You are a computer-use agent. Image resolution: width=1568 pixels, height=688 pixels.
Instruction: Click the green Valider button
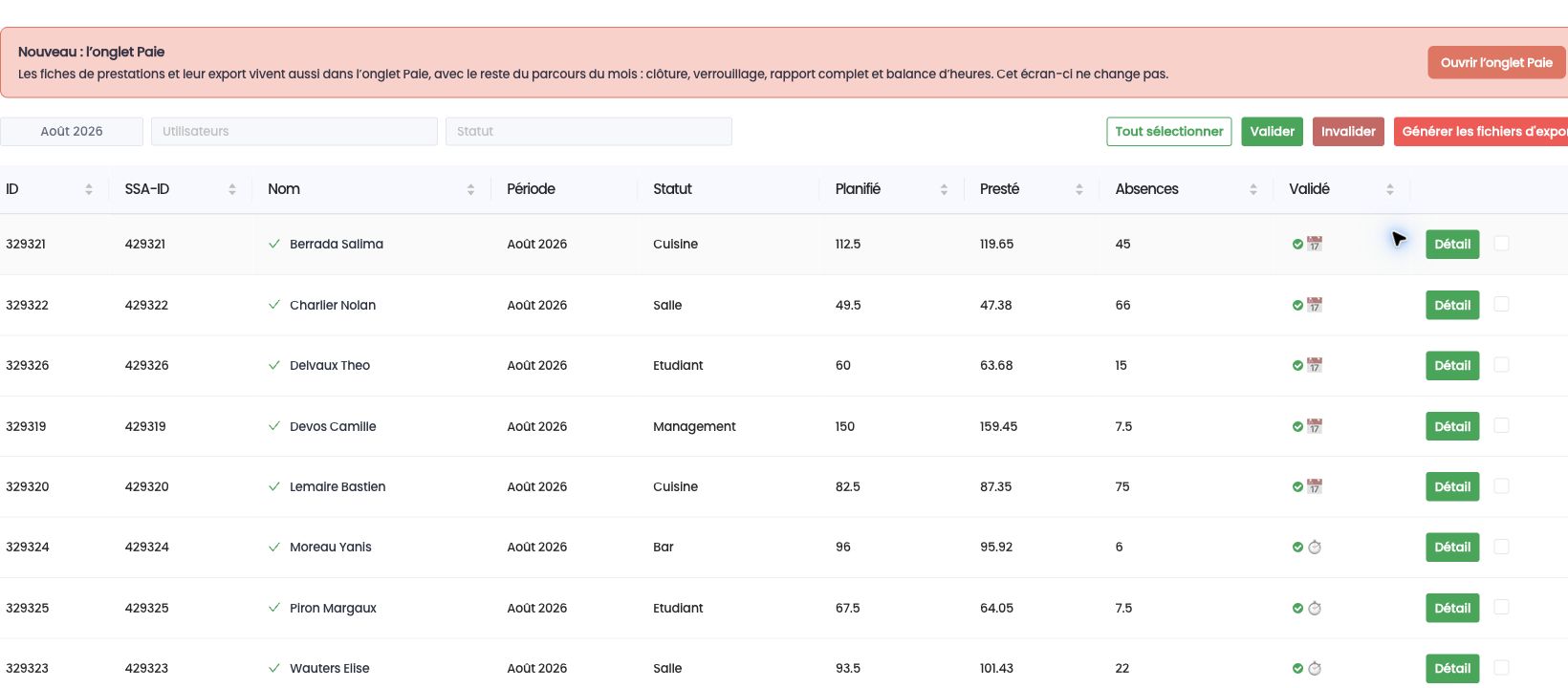(1273, 131)
